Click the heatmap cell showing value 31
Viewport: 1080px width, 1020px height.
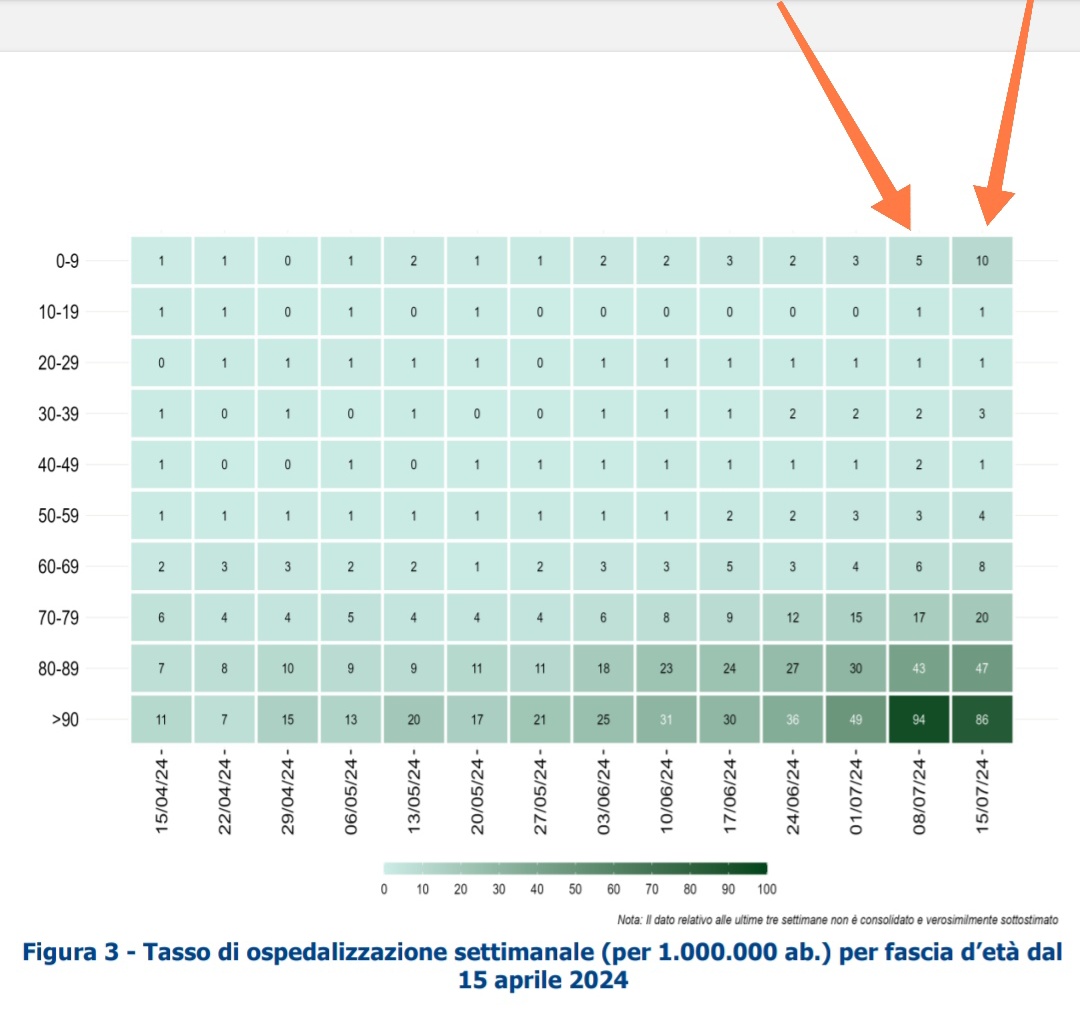click(x=666, y=720)
